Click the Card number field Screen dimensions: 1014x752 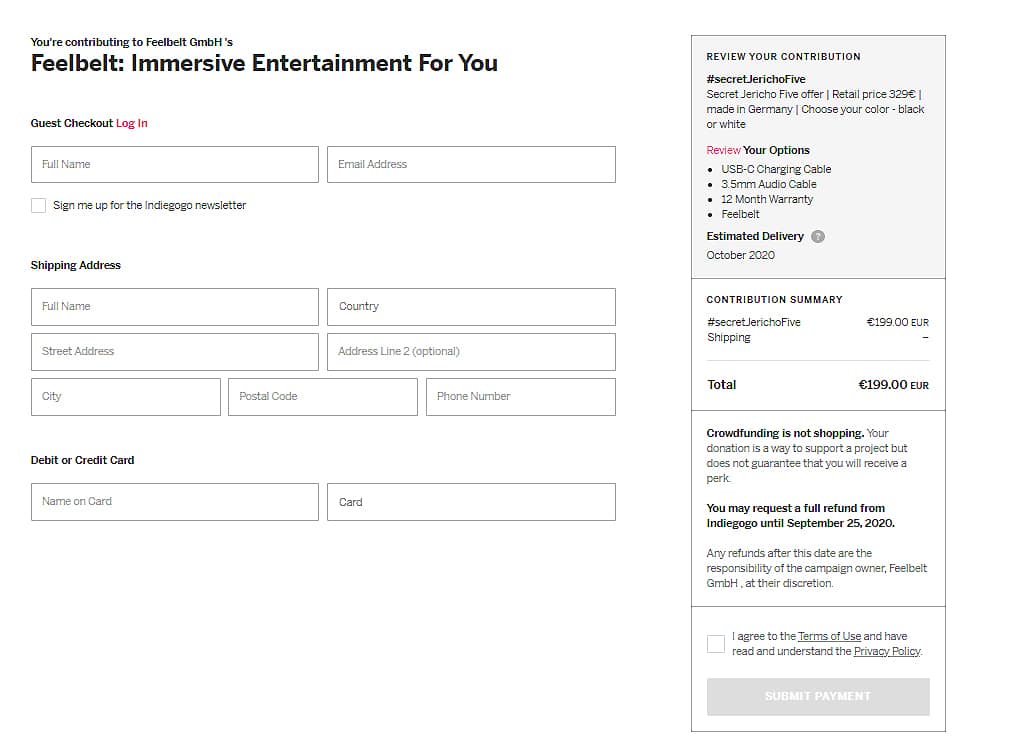pos(471,502)
